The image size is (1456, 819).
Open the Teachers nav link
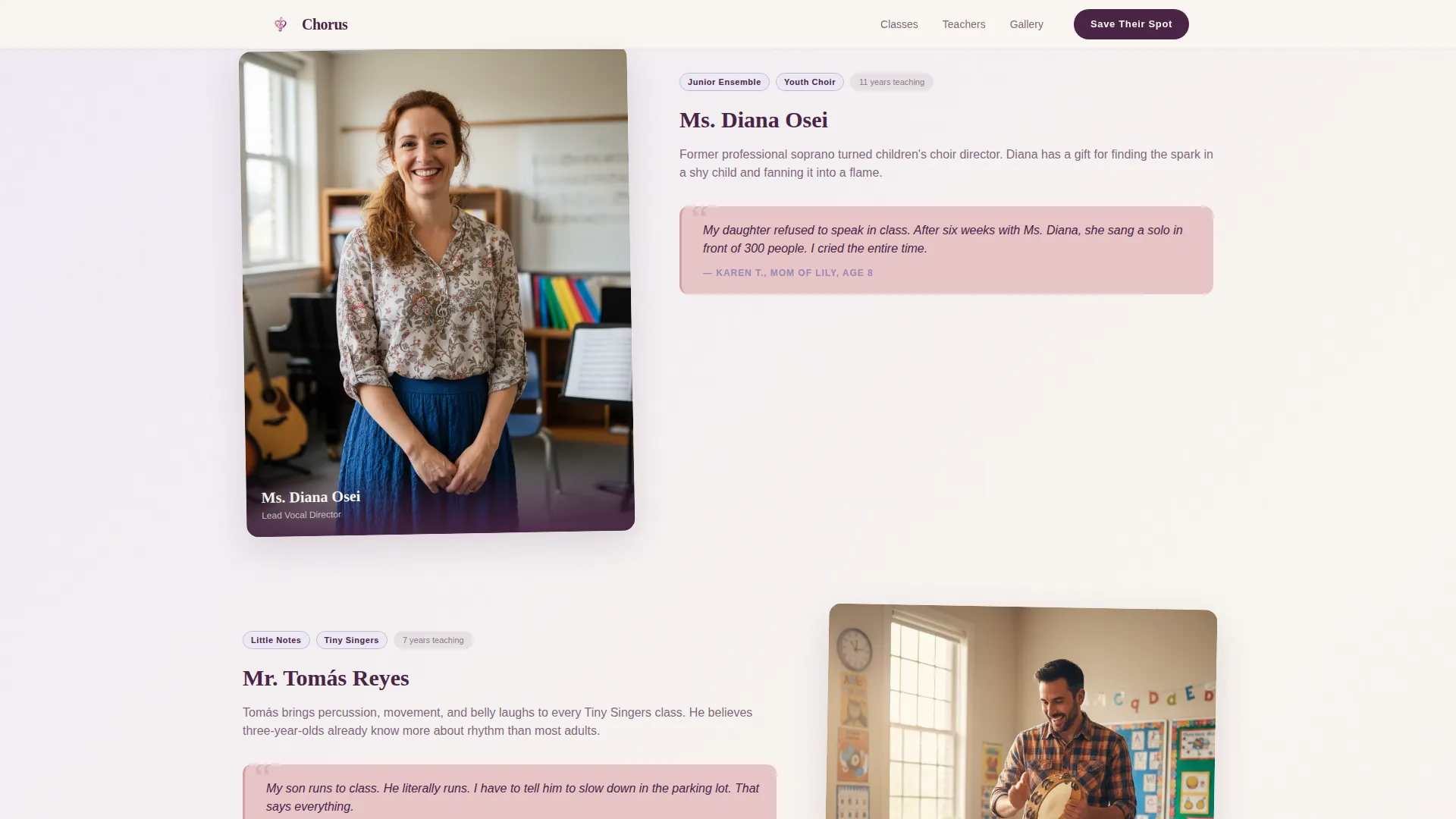pyautogui.click(x=964, y=24)
